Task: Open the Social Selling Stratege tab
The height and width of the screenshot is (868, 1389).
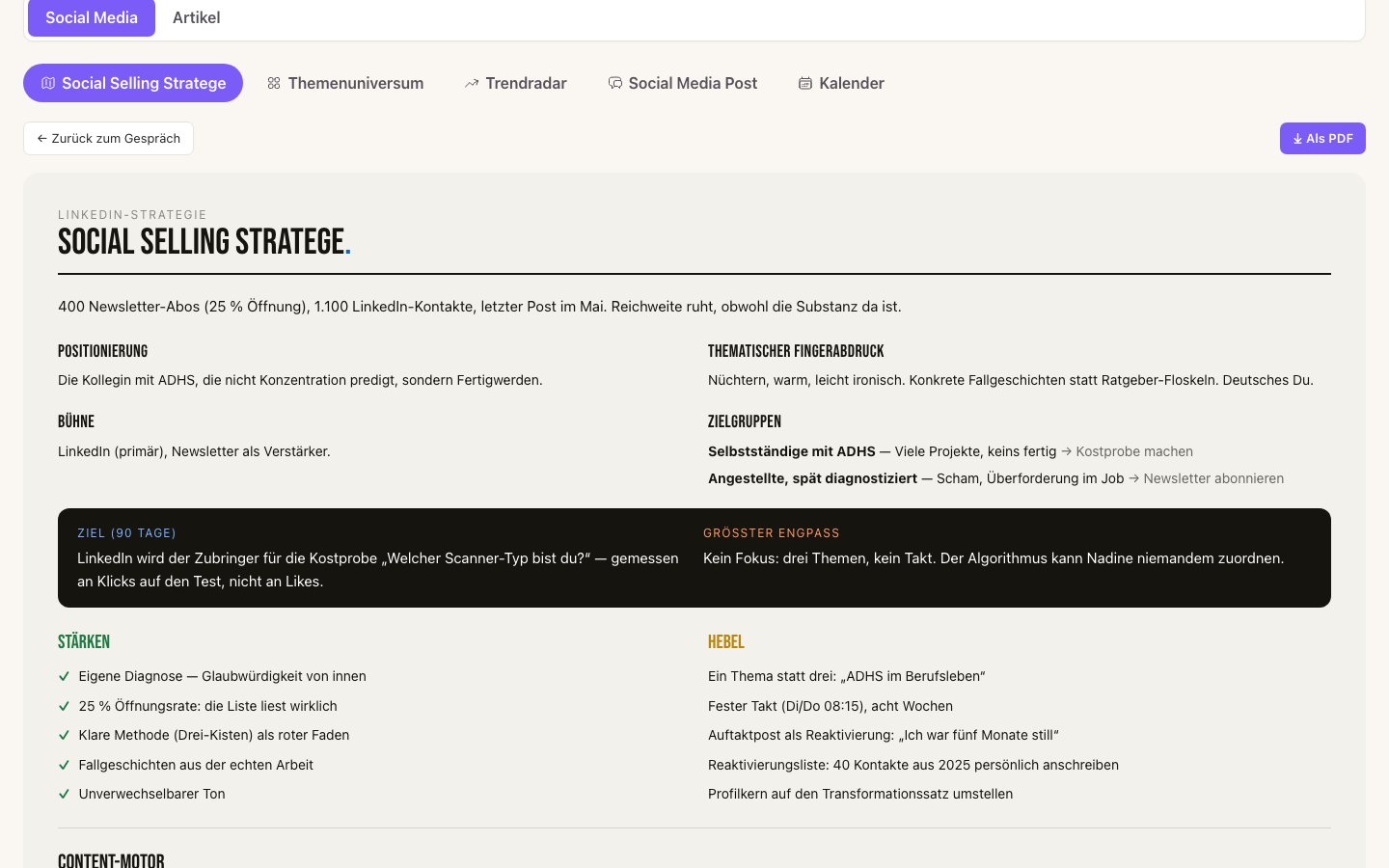Action: click(x=133, y=83)
